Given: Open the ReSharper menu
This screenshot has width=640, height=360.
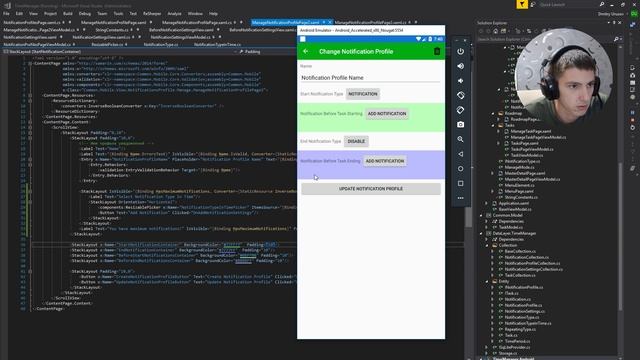Looking at the screenshot, I should 152,13.
